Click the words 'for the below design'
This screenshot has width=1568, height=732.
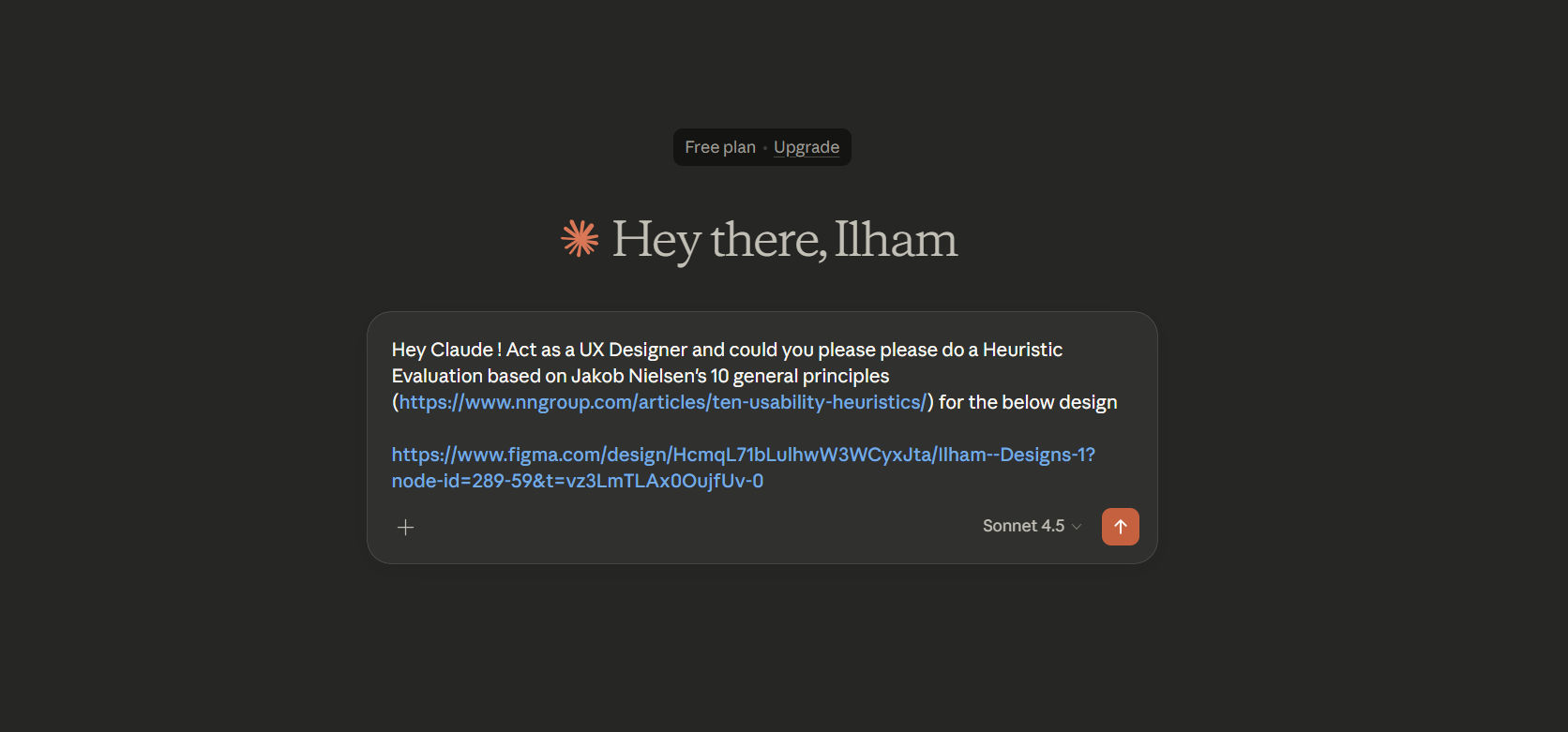tap(1028, 402)
